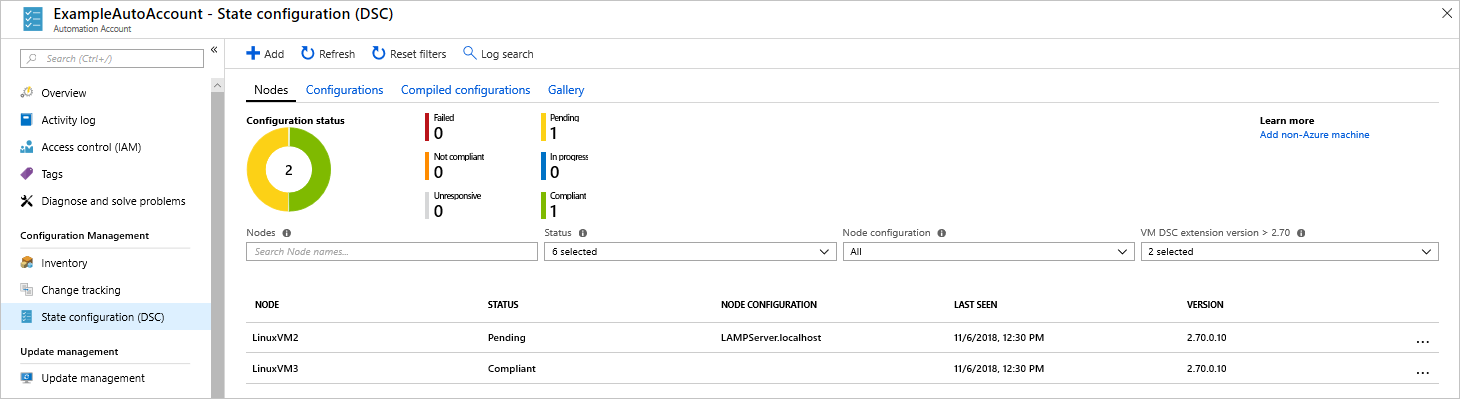Click the Update management monitor icon
Viewport: 1460px width, 399px height.
[x=27, y=378]
